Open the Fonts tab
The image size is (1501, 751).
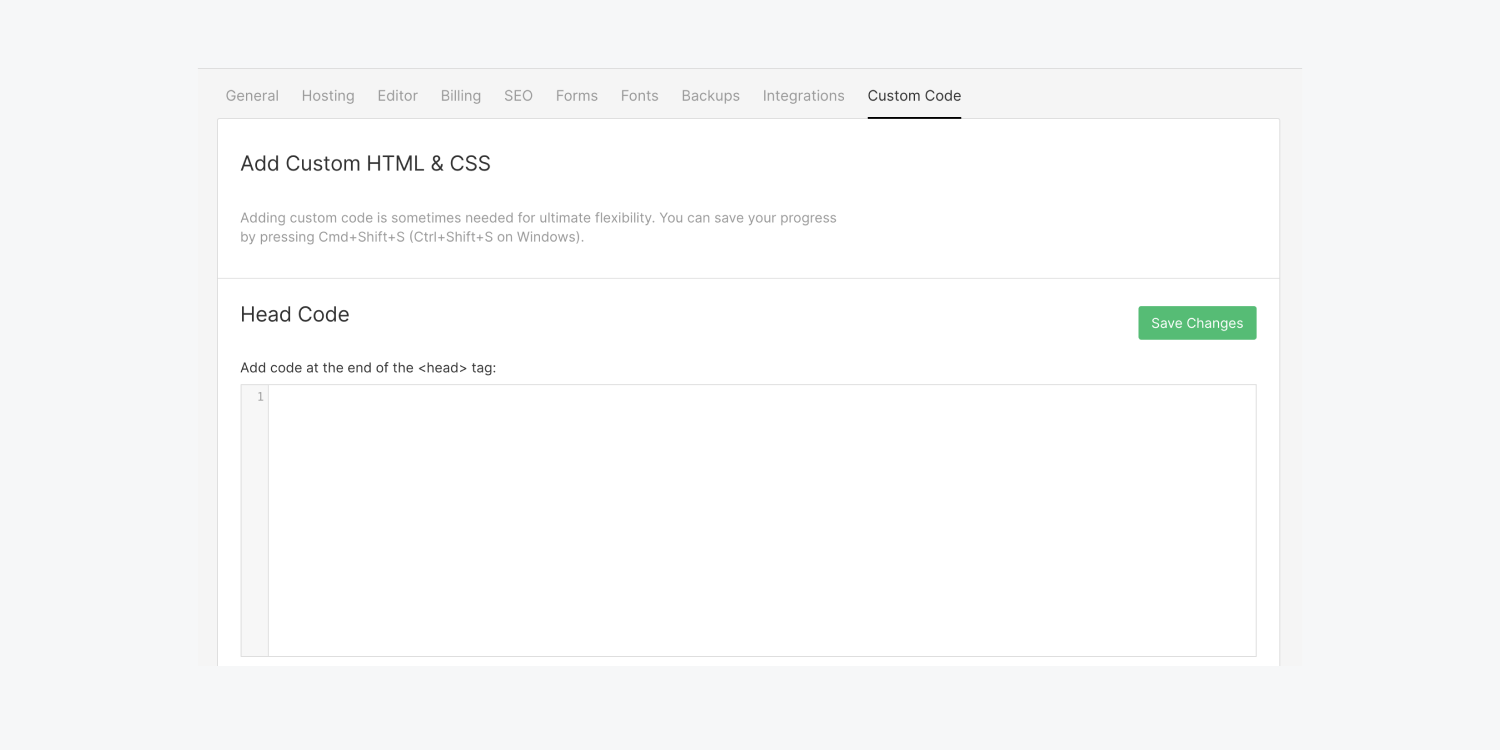click(x=639, y=96)
